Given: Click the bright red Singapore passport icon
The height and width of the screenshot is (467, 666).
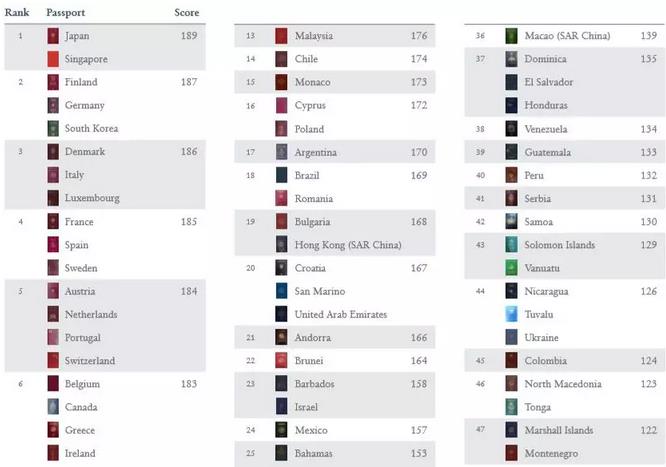Looking at the screenshot, I should point(53,59).
